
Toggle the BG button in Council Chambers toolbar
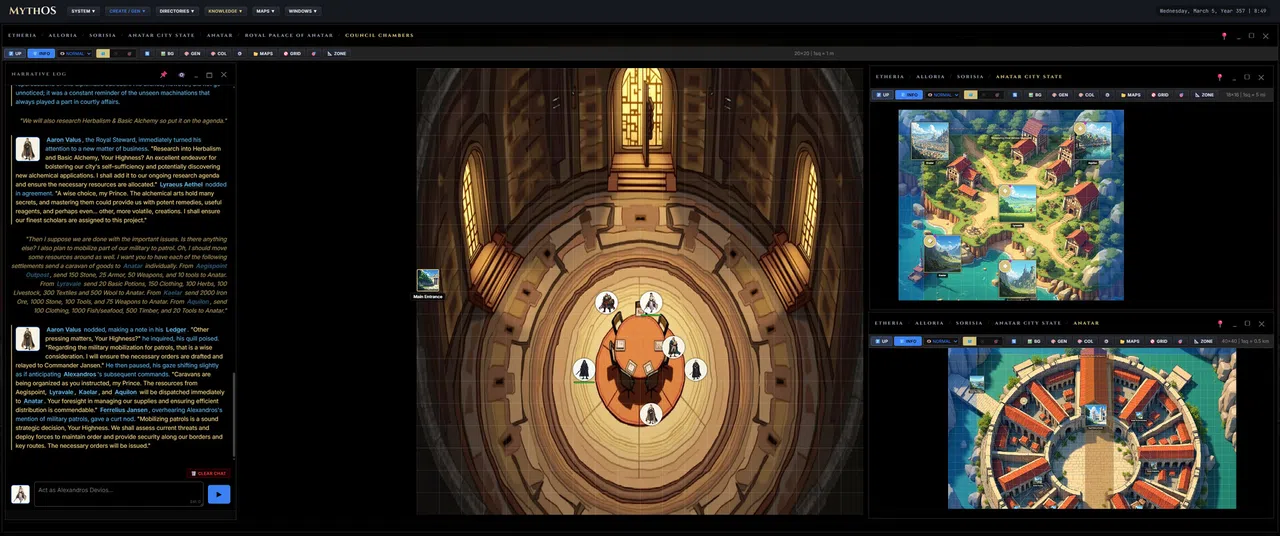(168, 53)
